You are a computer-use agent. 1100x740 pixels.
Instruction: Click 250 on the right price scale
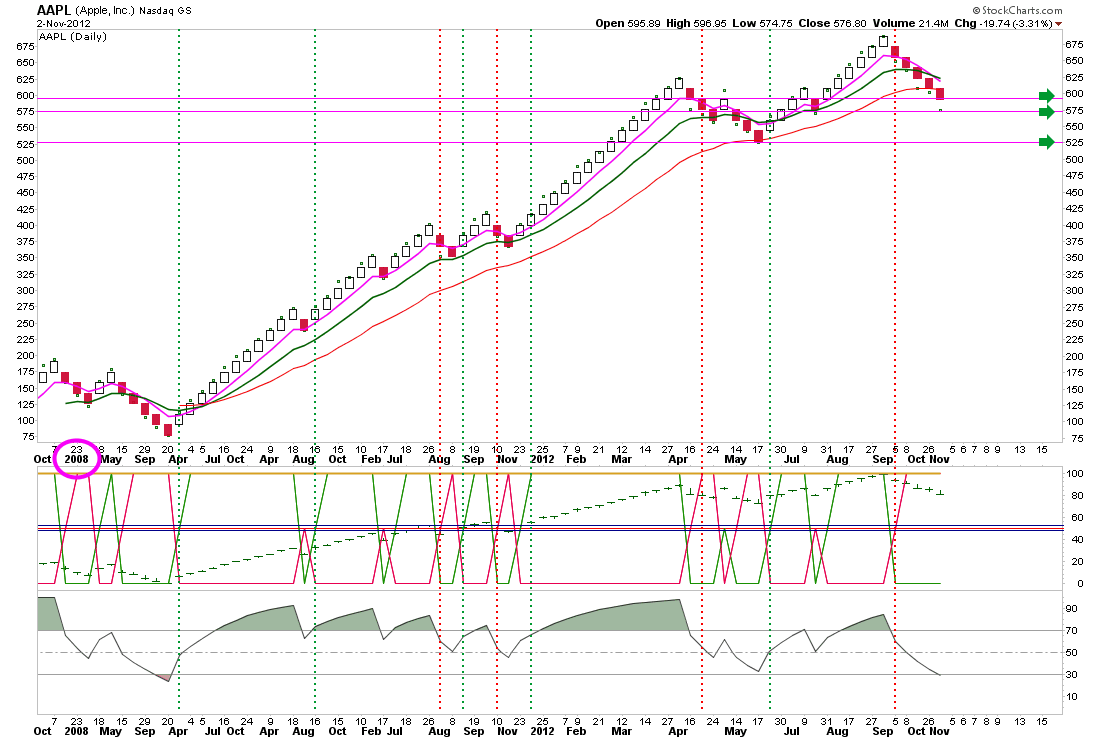pos(1074,323)
